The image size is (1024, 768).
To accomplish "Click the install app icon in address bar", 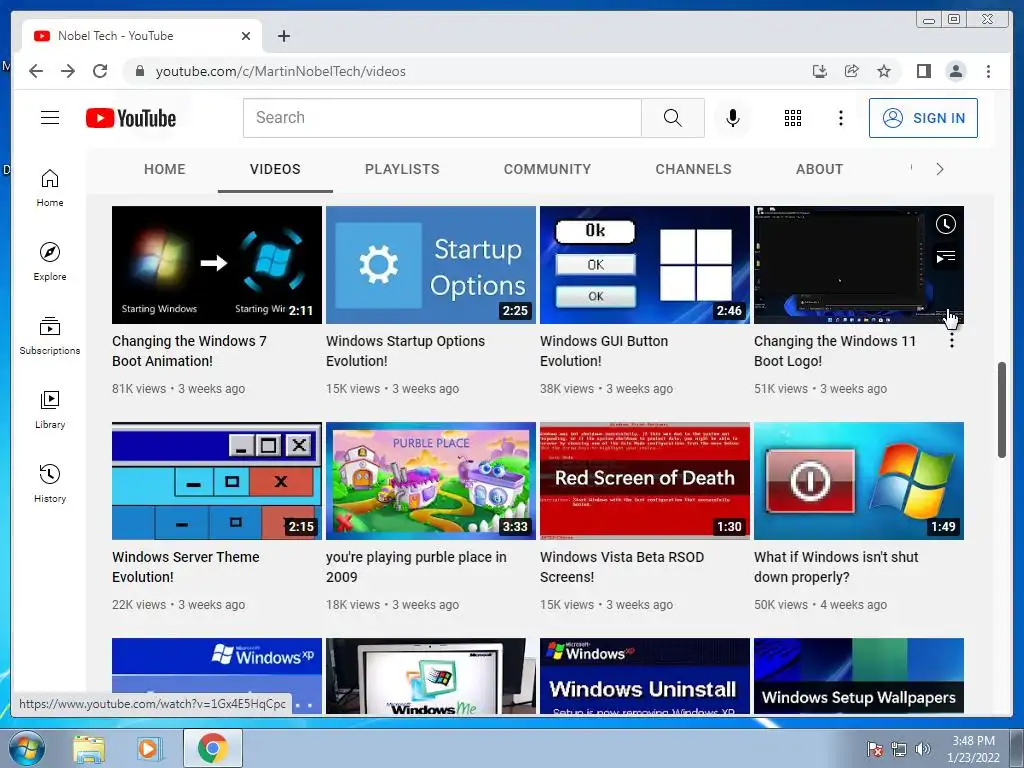I will tap(820, 71).
